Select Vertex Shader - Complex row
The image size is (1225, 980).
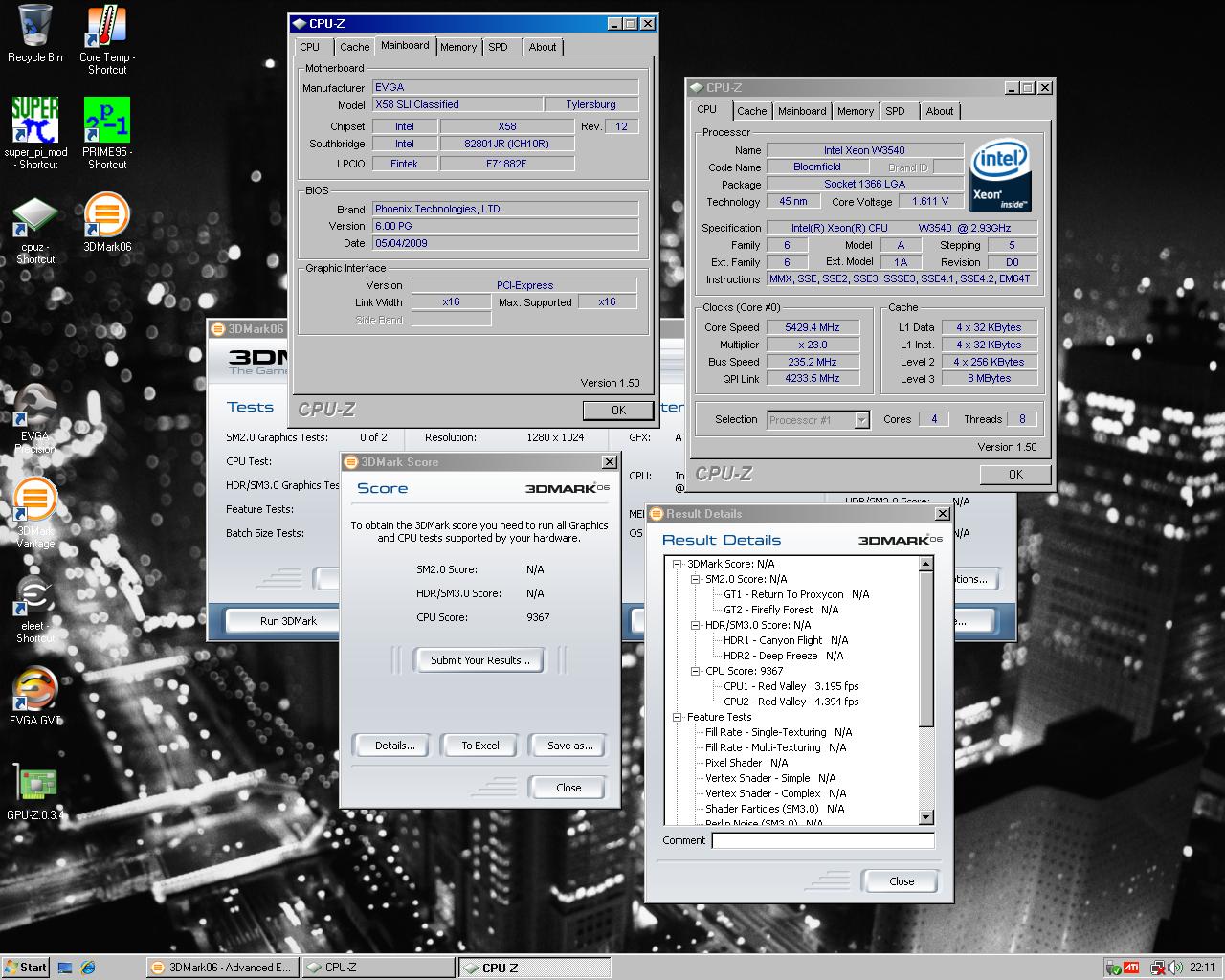[776, 793]
